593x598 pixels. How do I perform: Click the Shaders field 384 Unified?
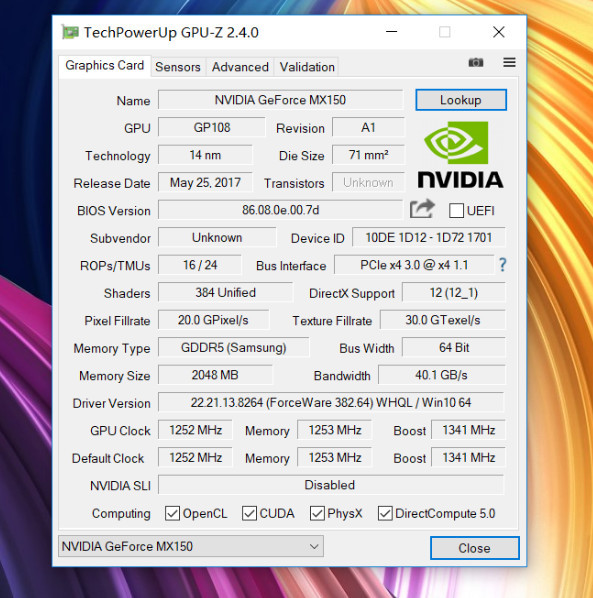pyautogui.click(x=225, y=293)
